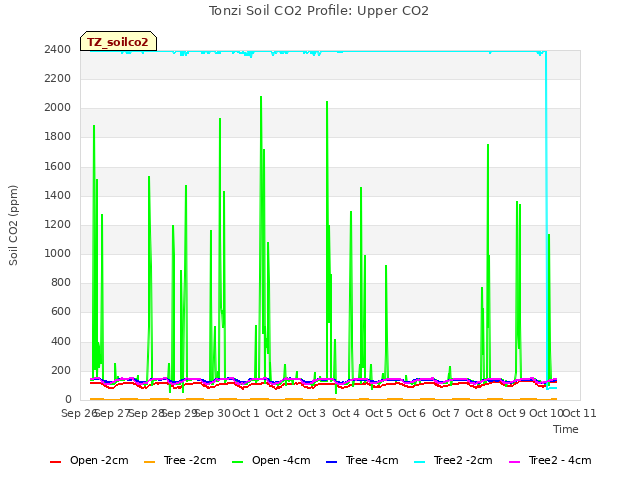Click the 2000 y-axis tick label

pos(58,108)
